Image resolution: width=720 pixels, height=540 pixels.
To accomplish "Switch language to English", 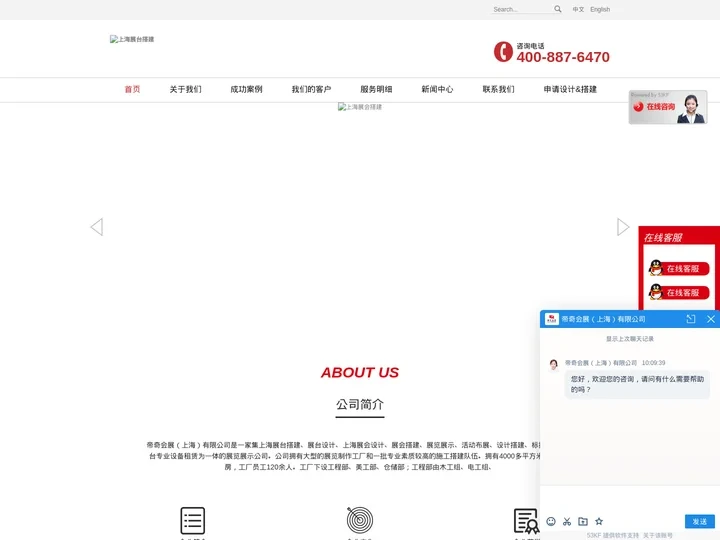I will click(600, 9).
